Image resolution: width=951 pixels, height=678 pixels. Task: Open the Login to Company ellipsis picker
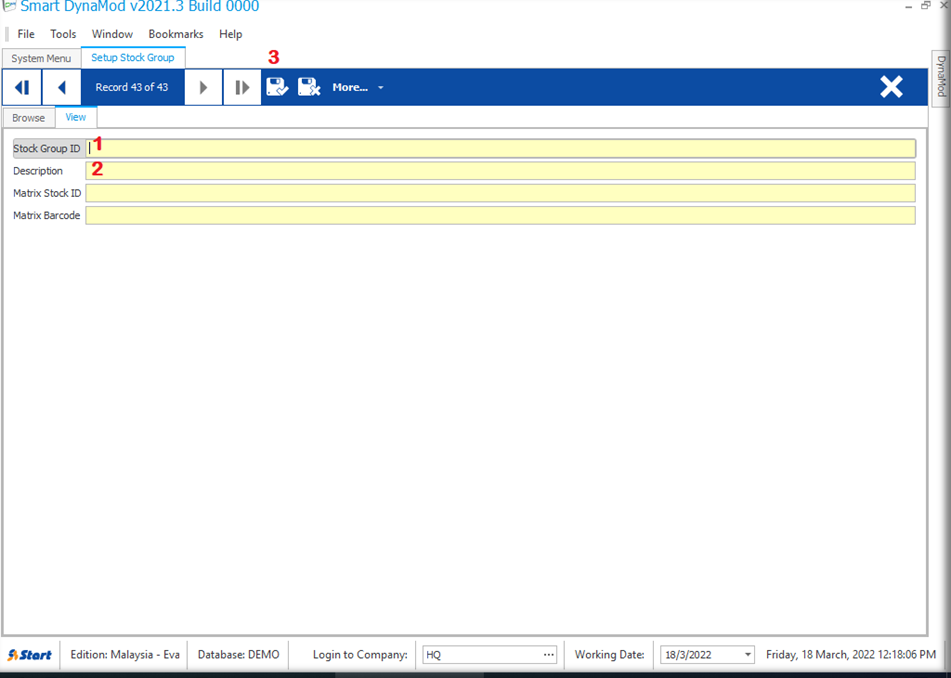(548, 655)
